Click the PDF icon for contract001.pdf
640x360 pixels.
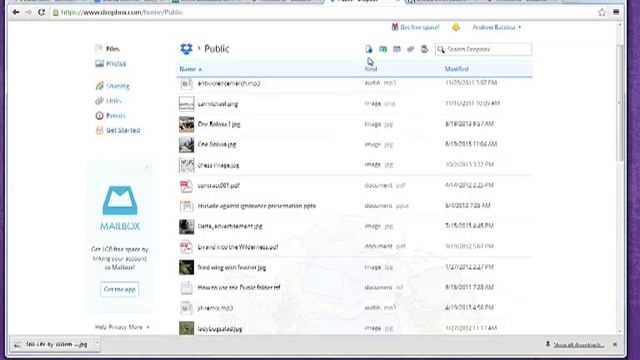click(187, 186)
